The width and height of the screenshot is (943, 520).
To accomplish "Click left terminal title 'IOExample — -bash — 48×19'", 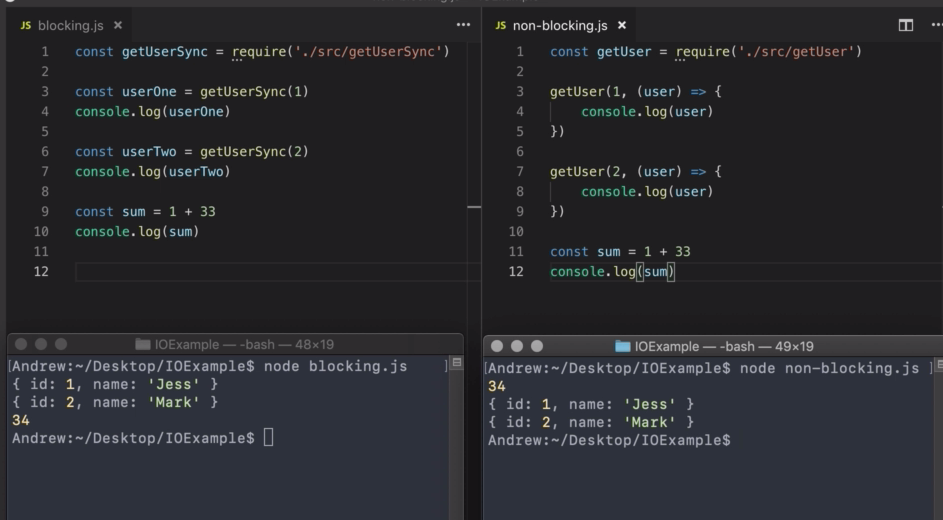I will click(x=244, y=344).
